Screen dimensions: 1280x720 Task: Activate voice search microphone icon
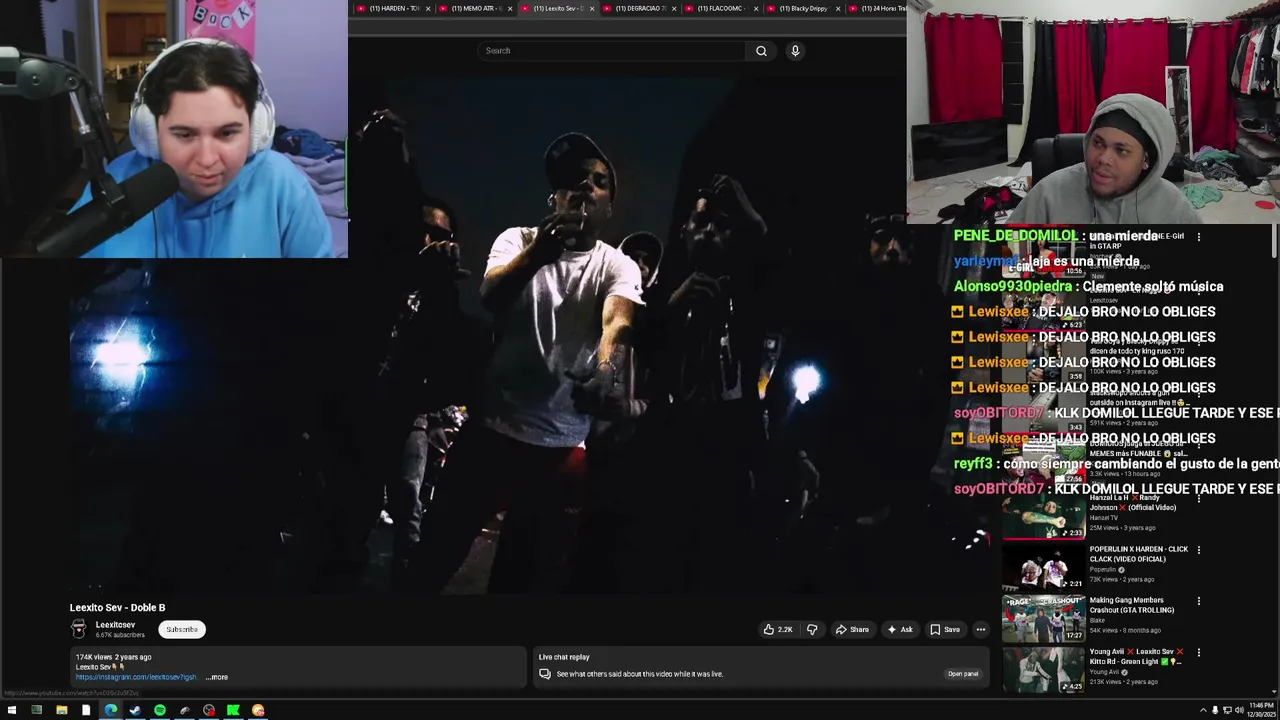click(795, 51)
